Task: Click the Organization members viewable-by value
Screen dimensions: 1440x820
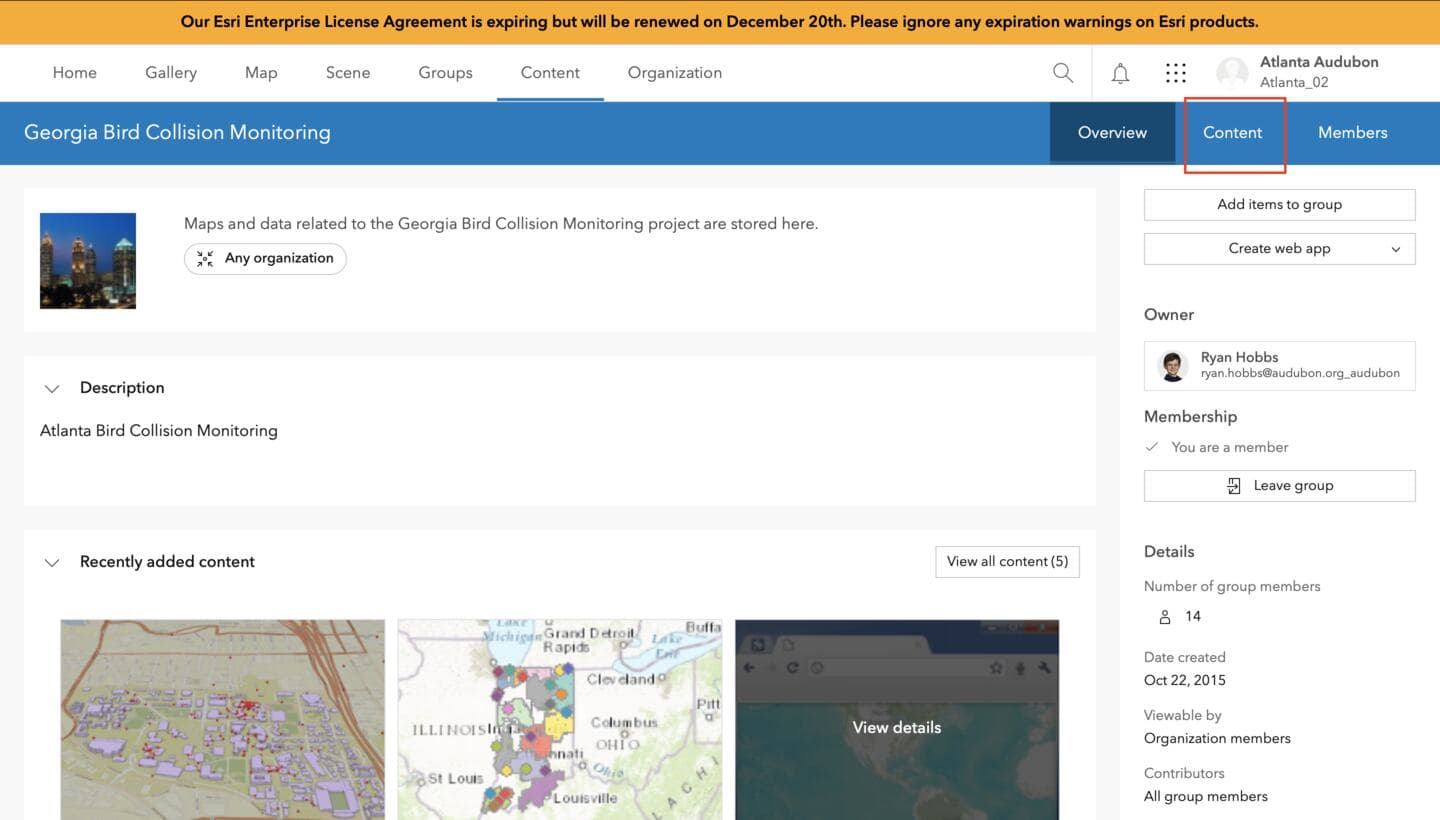Action: pos(1217,739)
